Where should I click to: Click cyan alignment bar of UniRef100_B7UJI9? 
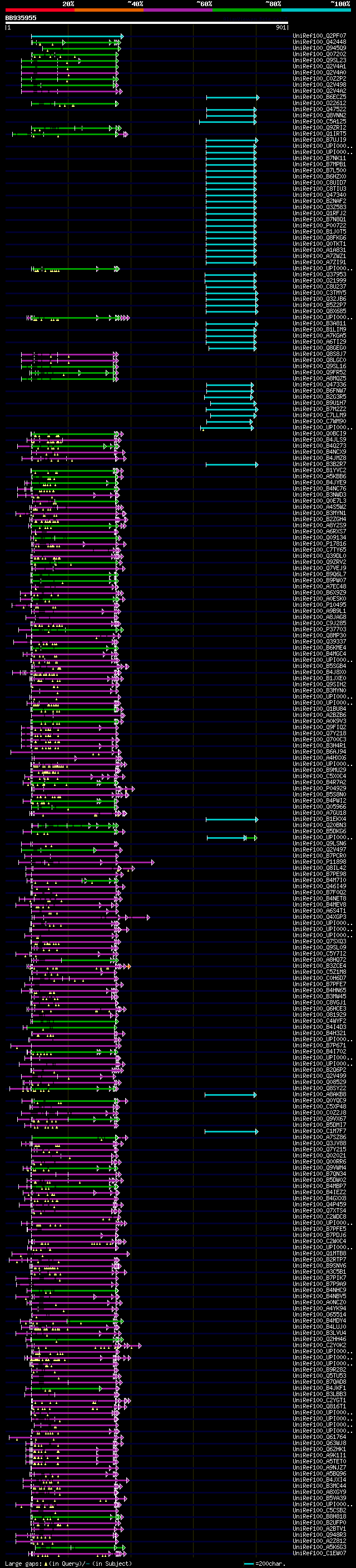(x=232, y=141)
